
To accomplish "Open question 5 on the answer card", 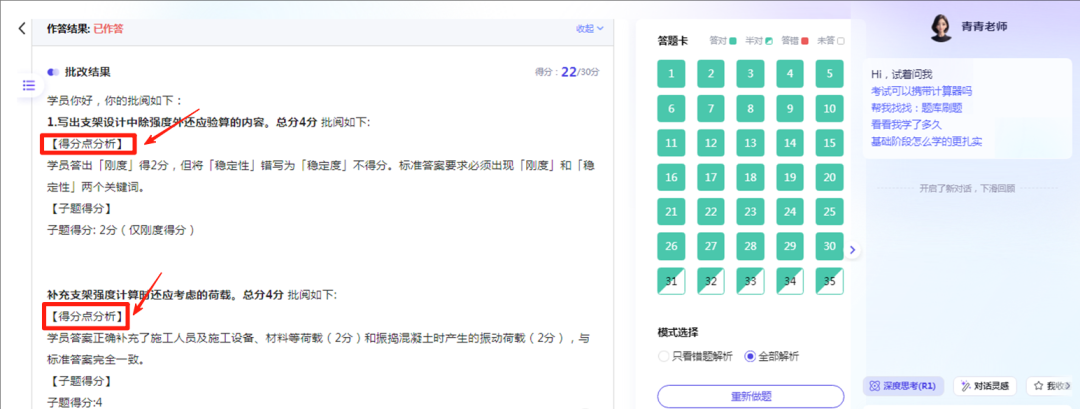I will [x=829, y=73].
